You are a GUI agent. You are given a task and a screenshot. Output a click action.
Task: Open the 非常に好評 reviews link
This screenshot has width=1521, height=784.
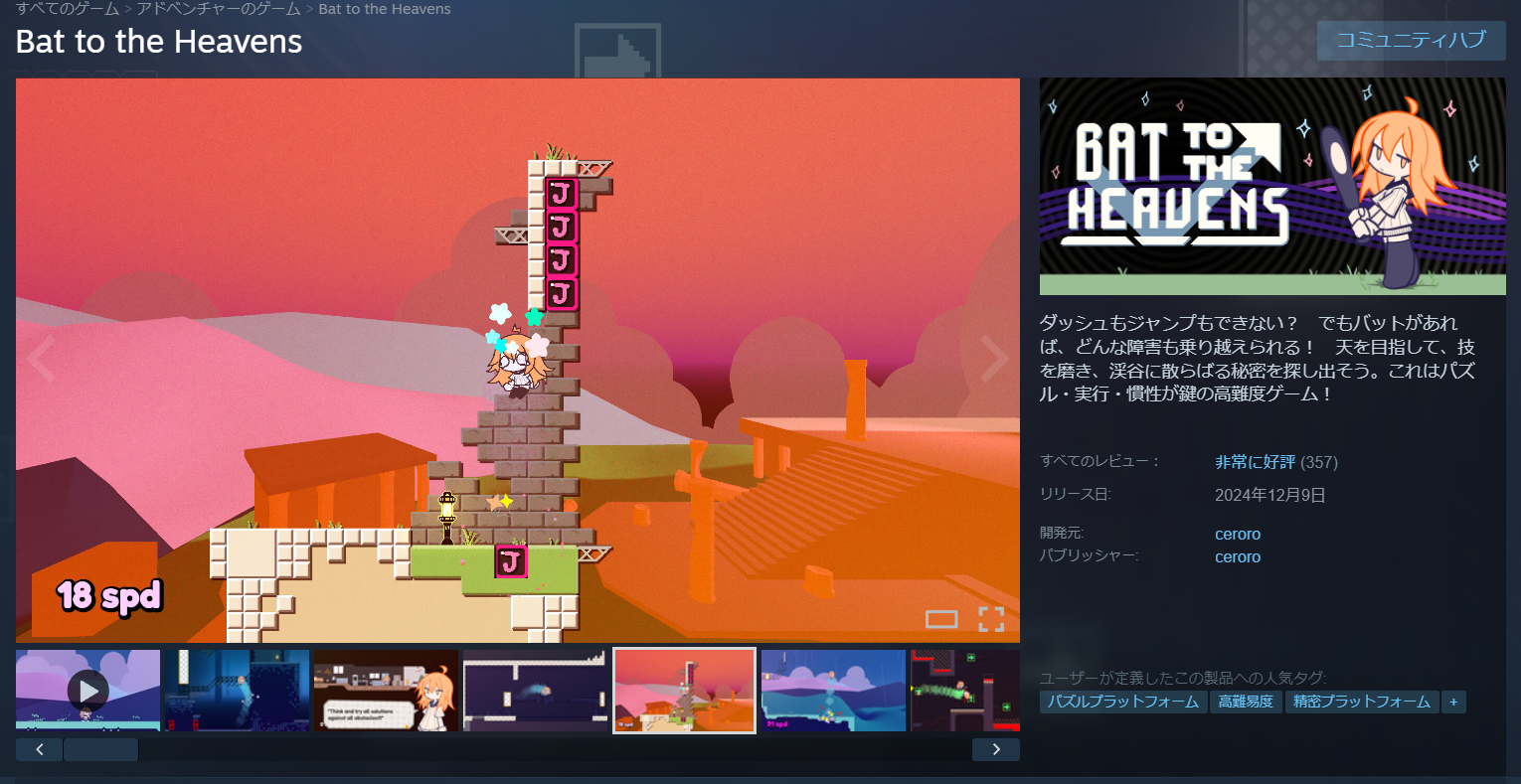pyautogui.click(x=1255, y=462)
